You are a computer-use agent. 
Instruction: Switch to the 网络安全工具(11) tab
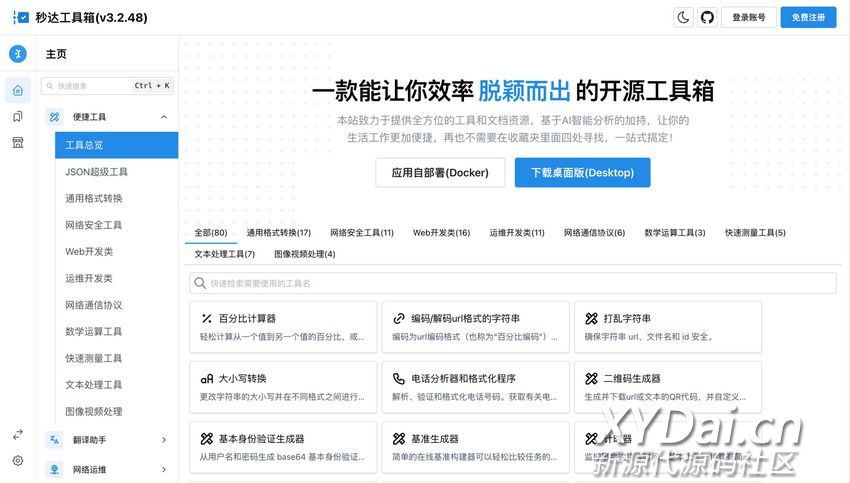[362, 233]
